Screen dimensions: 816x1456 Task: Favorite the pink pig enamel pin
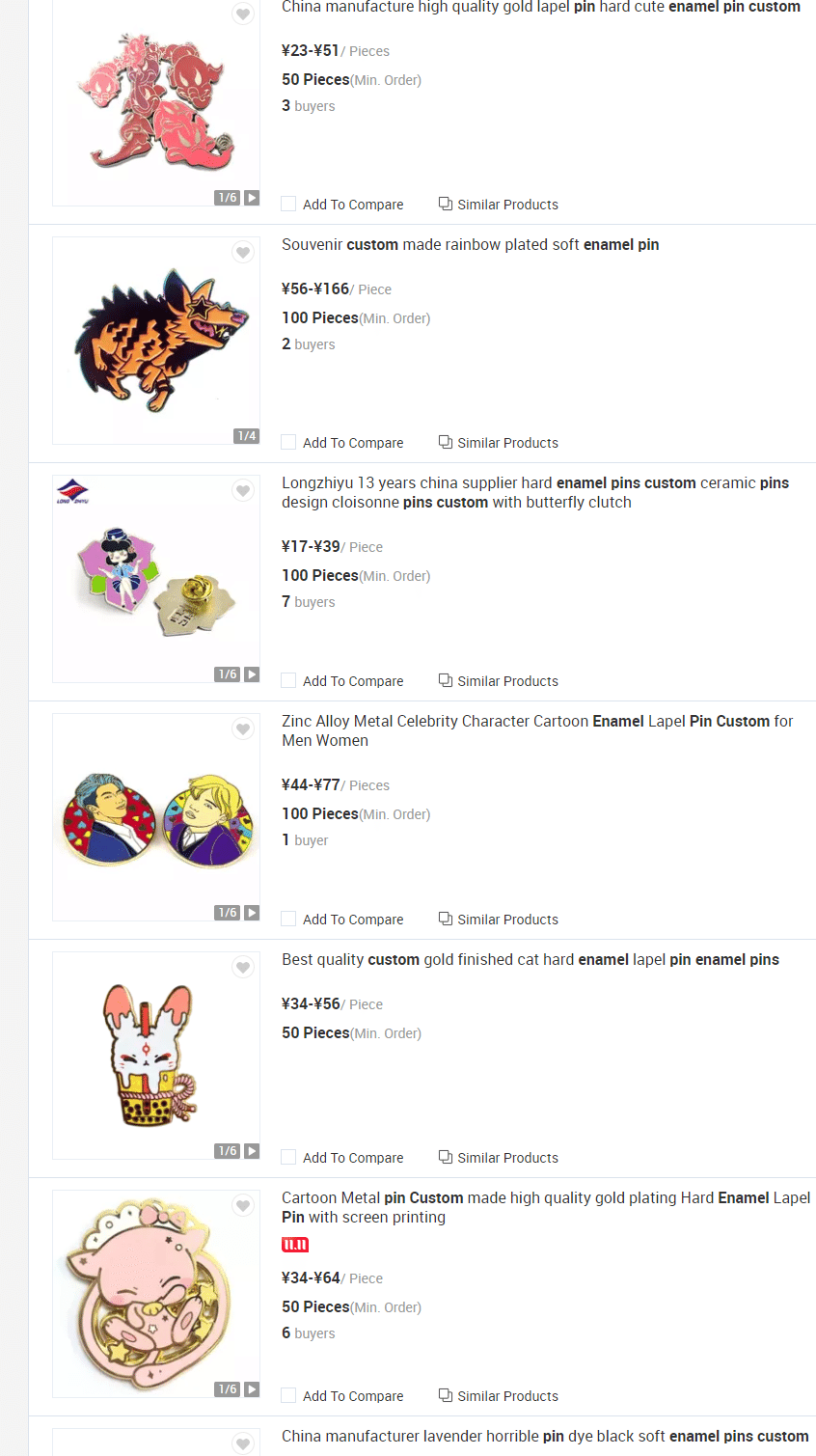click(243, 1206)
